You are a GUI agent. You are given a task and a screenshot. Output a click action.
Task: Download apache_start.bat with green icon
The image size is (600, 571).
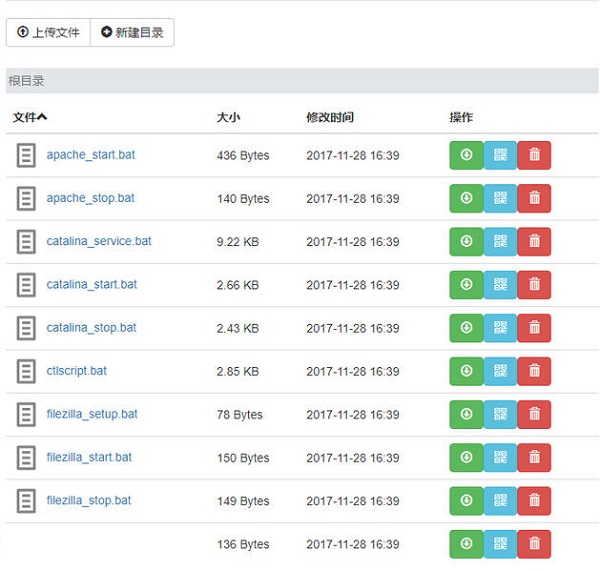pos(466,155)
